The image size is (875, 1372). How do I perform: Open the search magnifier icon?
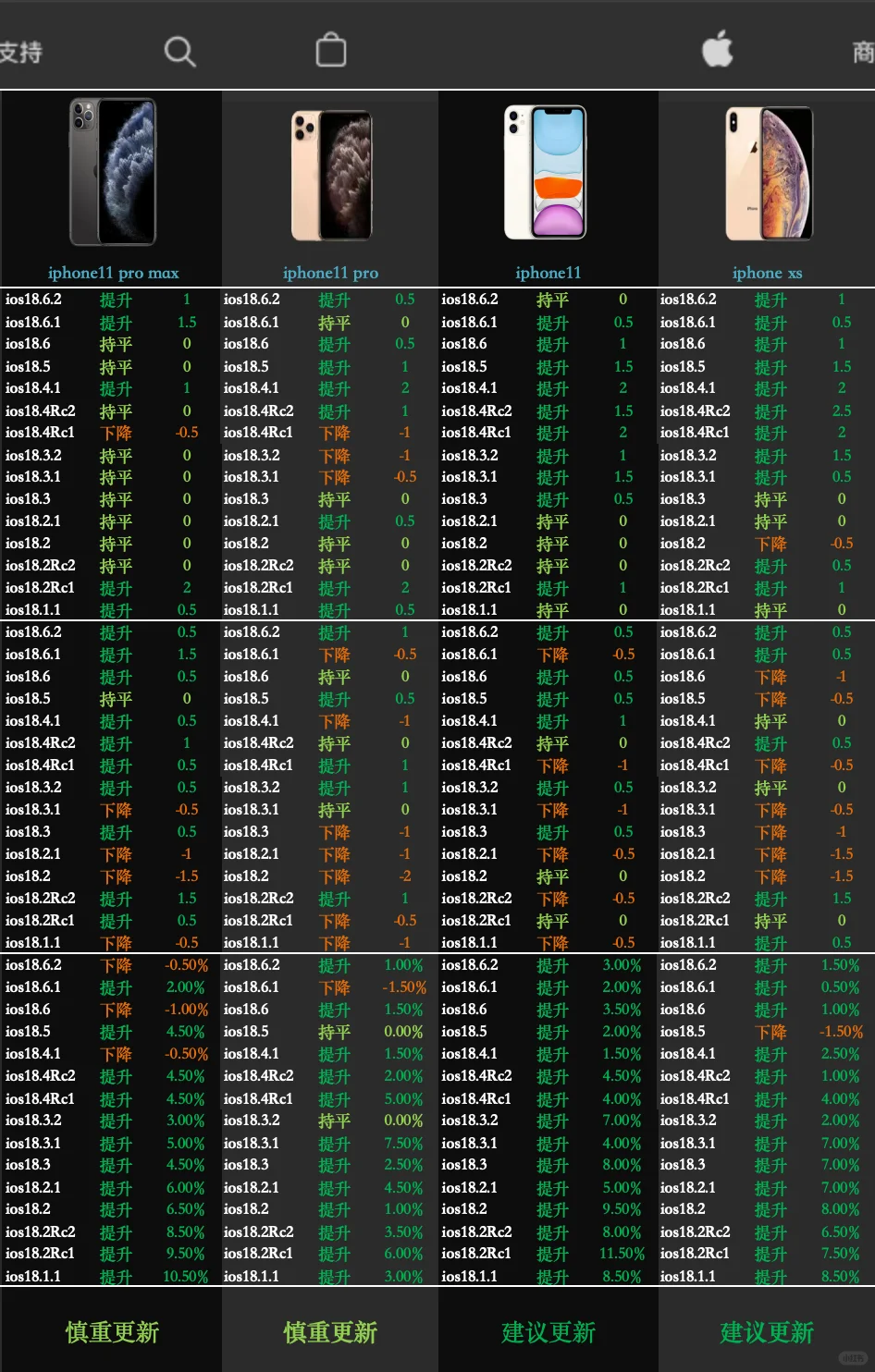pyautogui.click(x=180, y=51)
